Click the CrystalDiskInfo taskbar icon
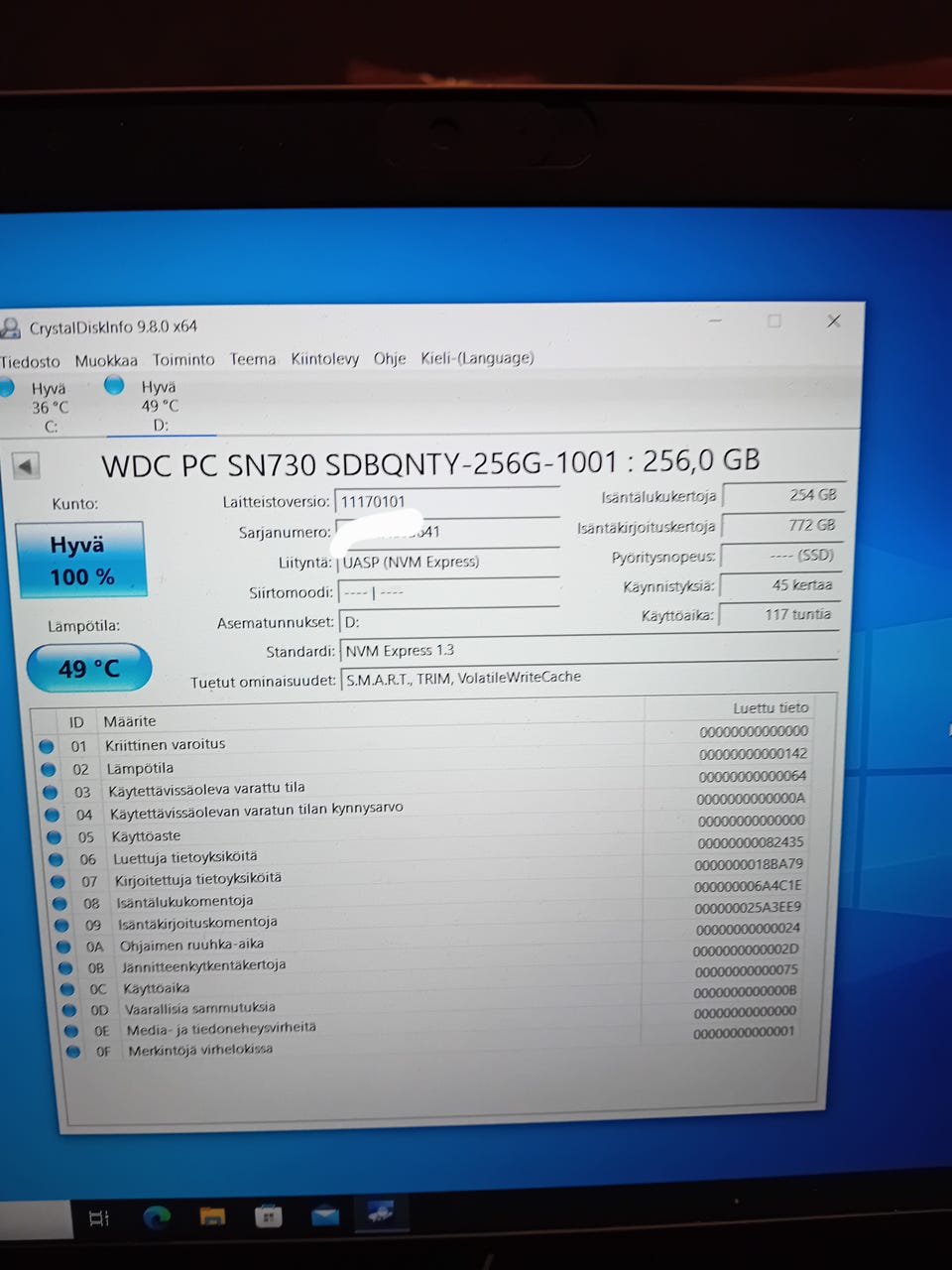 [x=380, y=1212]
